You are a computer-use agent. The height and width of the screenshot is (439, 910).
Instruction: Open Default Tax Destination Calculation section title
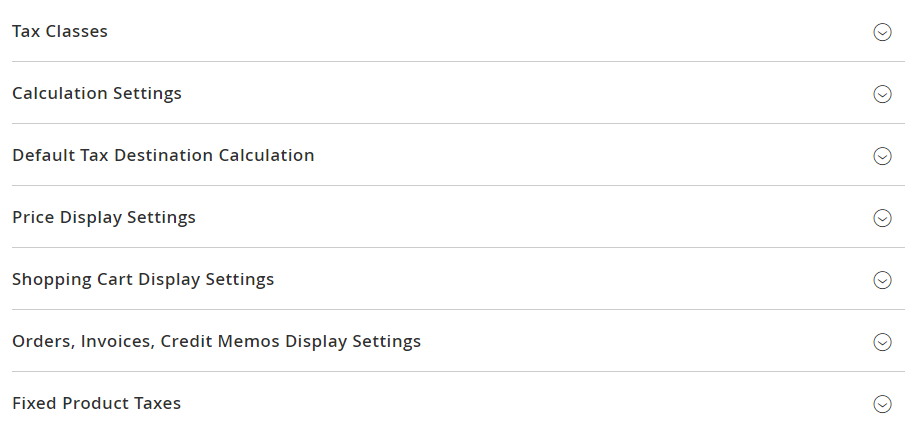163,155
